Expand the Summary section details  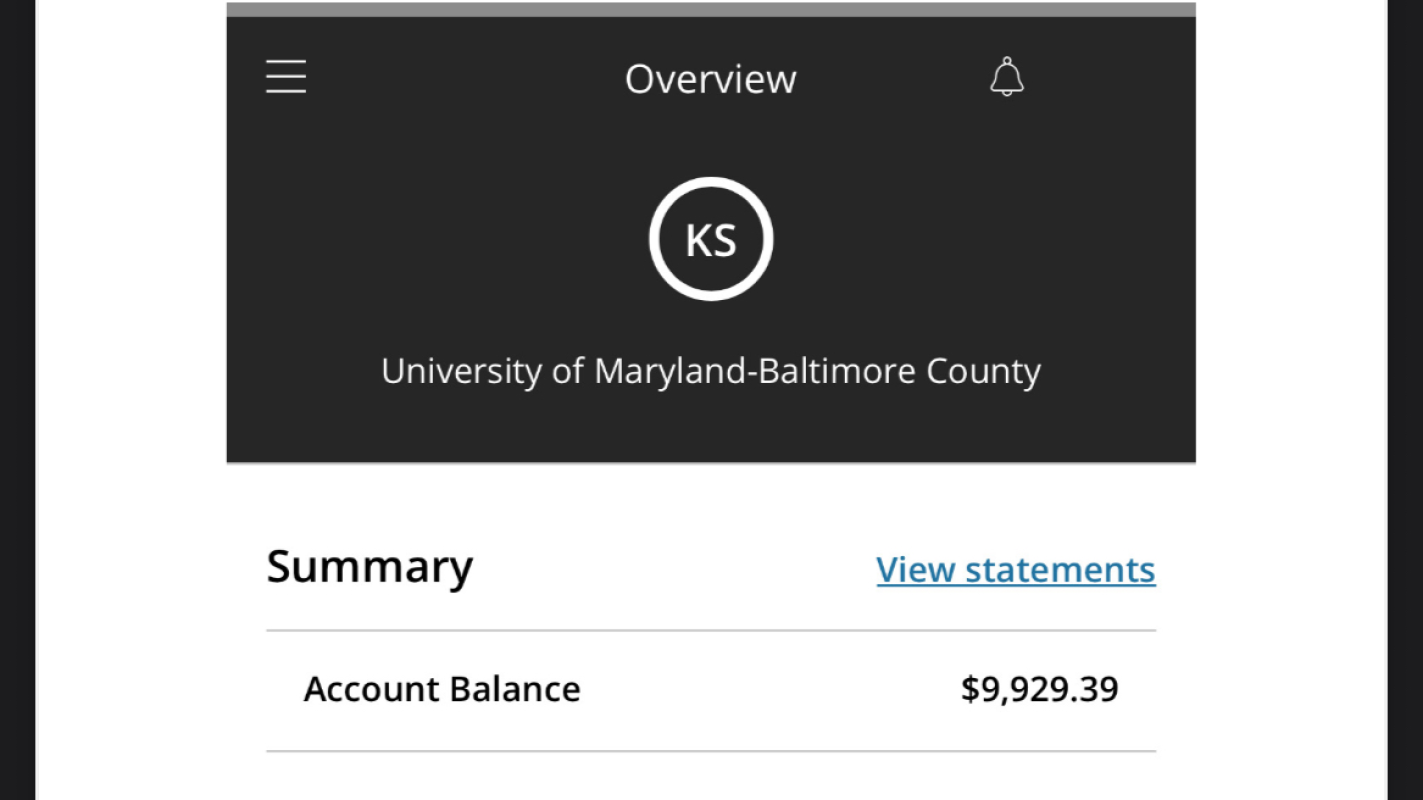369,566
